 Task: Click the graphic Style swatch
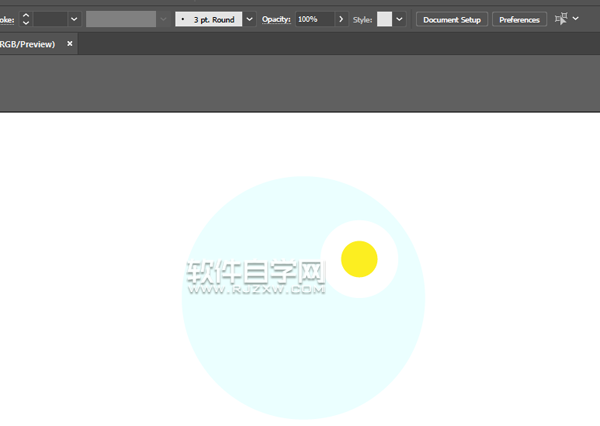(x=384, y=19)
